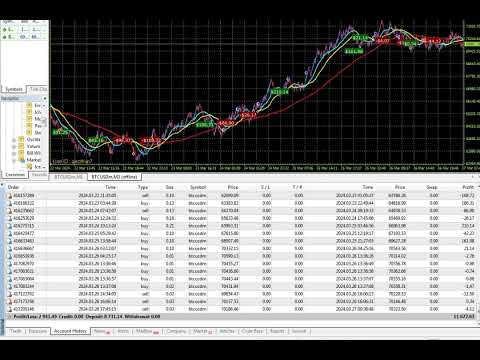480x360 pixels.
Task: Collapse the Market folder in Navigator
Action: (14, 161)
